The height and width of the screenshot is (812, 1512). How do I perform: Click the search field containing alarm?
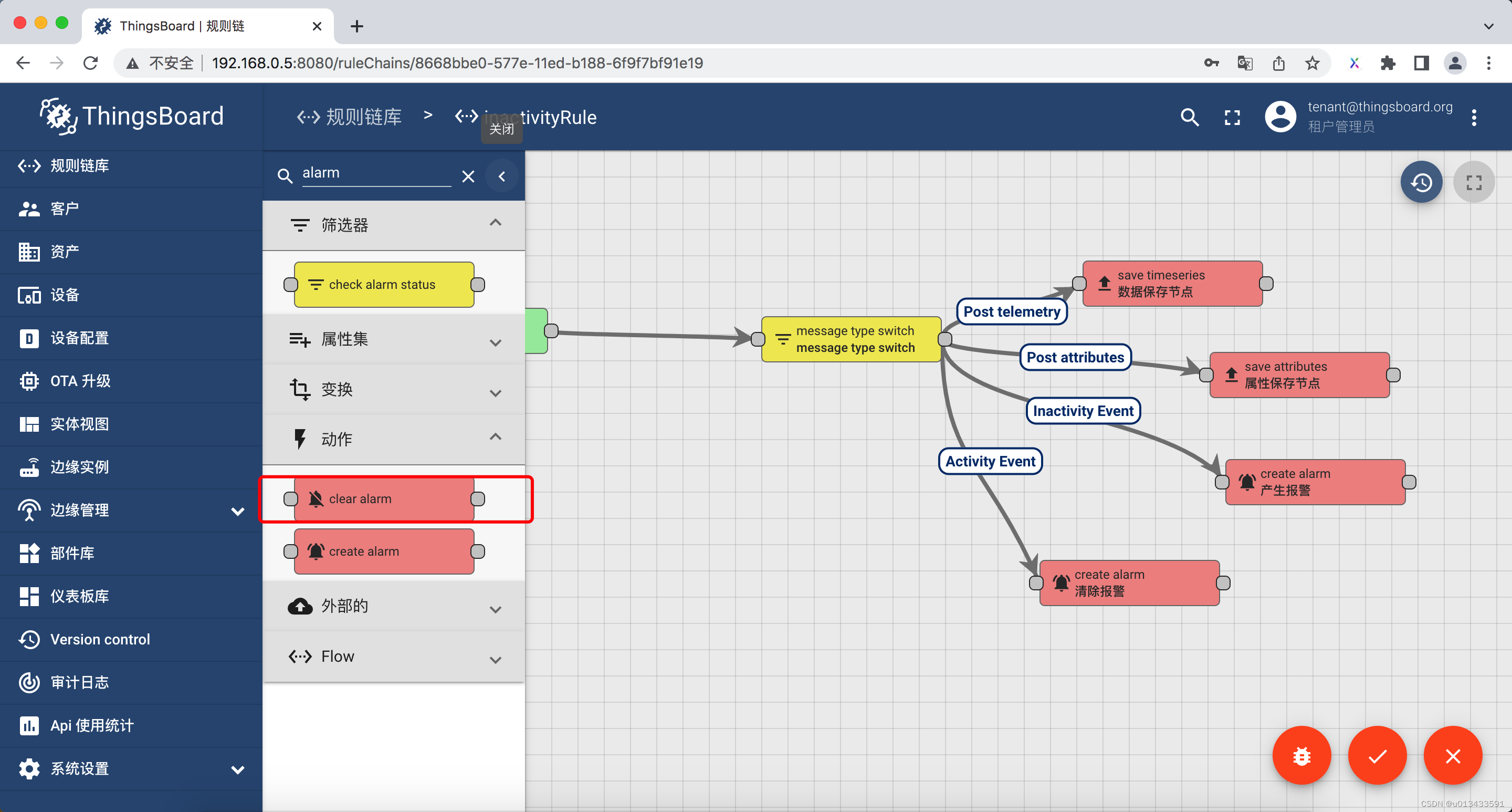point(376,173)
